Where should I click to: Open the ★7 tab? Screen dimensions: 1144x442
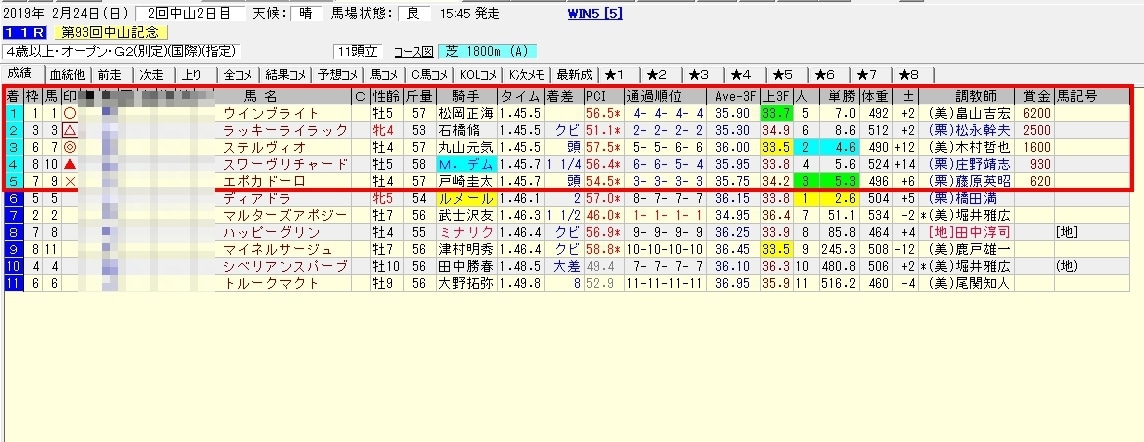coord(868,74)
